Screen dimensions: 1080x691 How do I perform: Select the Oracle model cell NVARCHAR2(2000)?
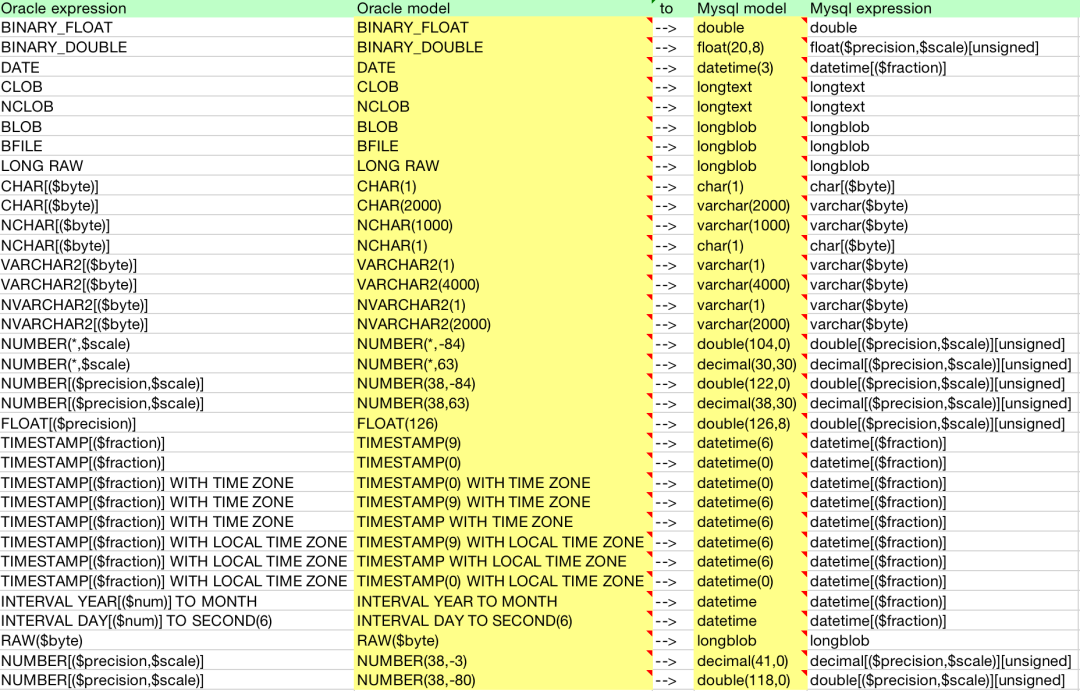coord(503,324)
